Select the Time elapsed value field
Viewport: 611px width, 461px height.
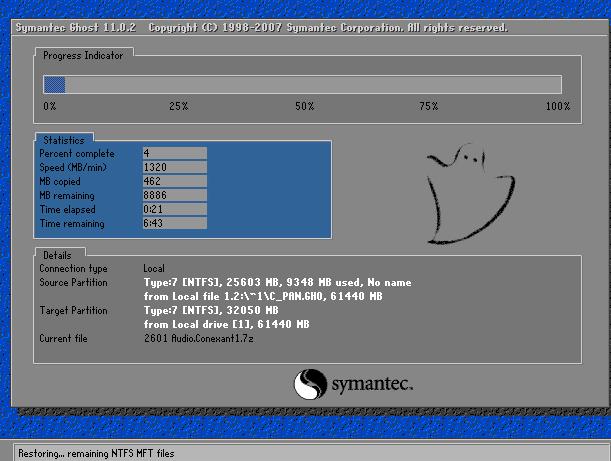(174, 209)
